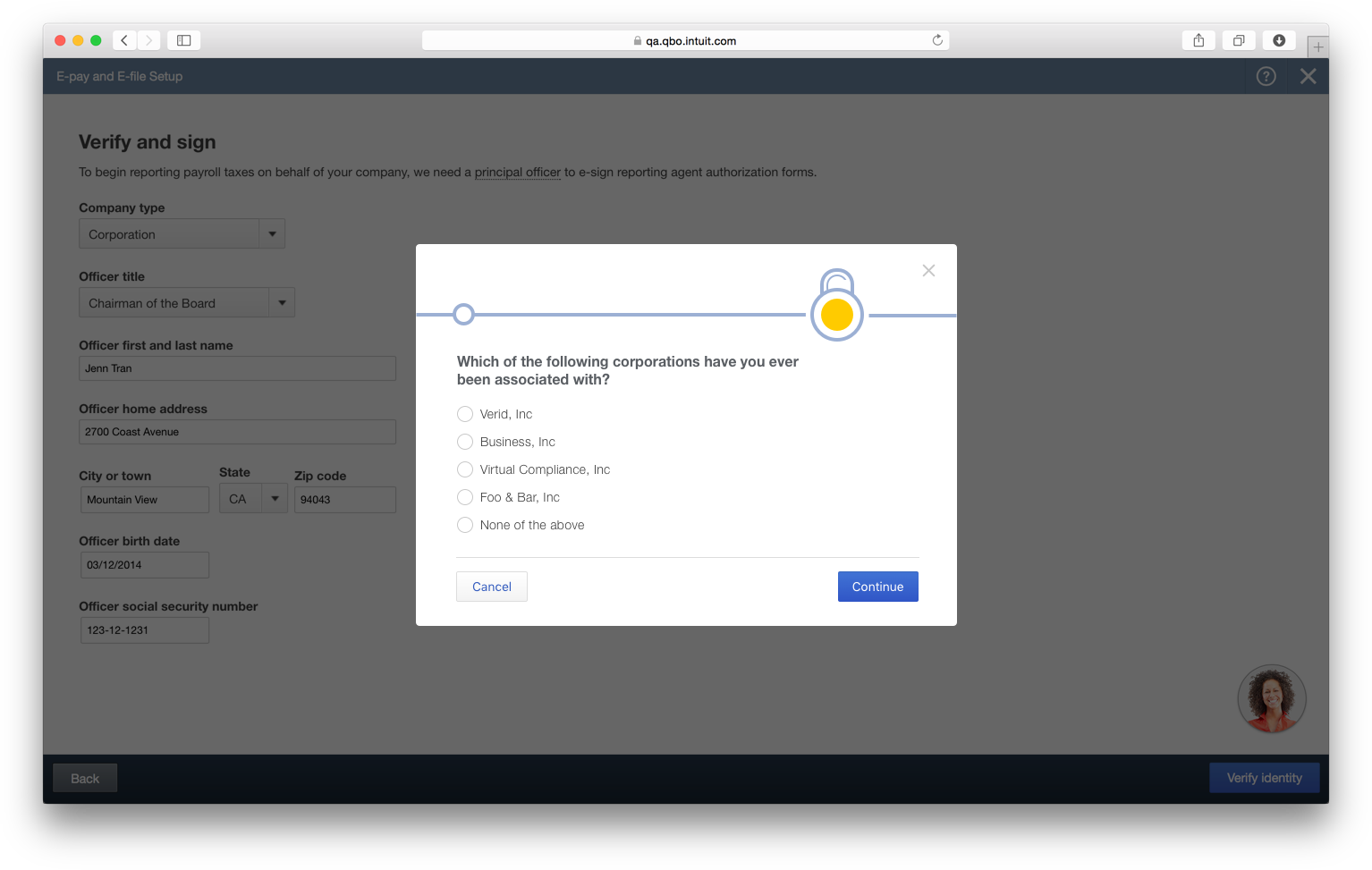This screenshot has width=1372, height=870.
Task: Open the Safari share menu
Action: 1198,40
